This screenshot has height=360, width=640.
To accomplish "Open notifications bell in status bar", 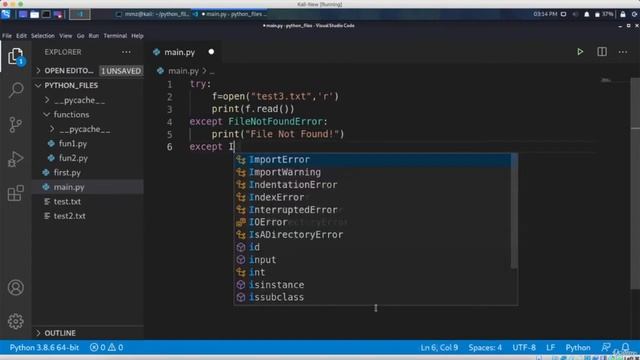I will point(625,347).
